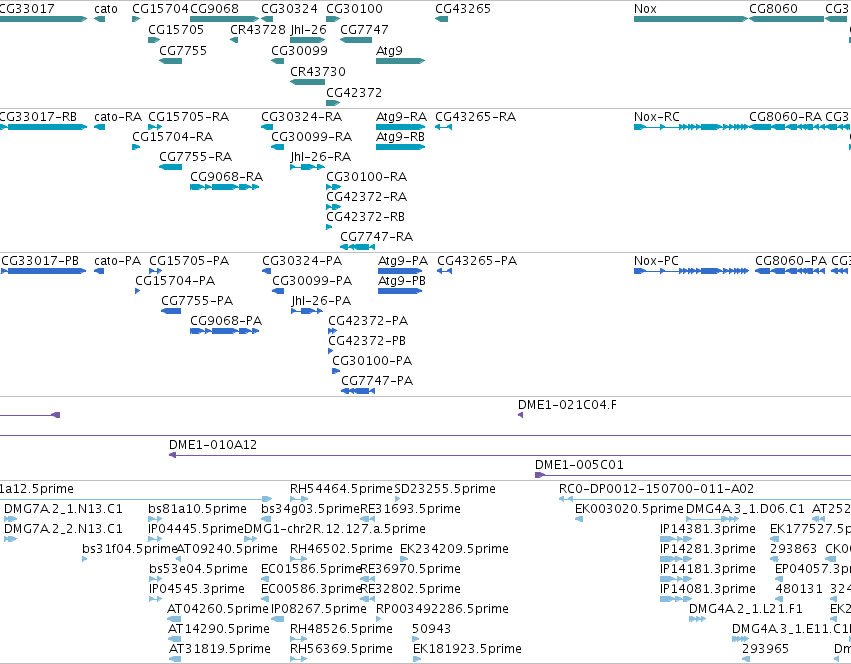The height and width of the screenshot is (664, 851).
Task: Open the "CR43730" gene label
Action: 318,72
